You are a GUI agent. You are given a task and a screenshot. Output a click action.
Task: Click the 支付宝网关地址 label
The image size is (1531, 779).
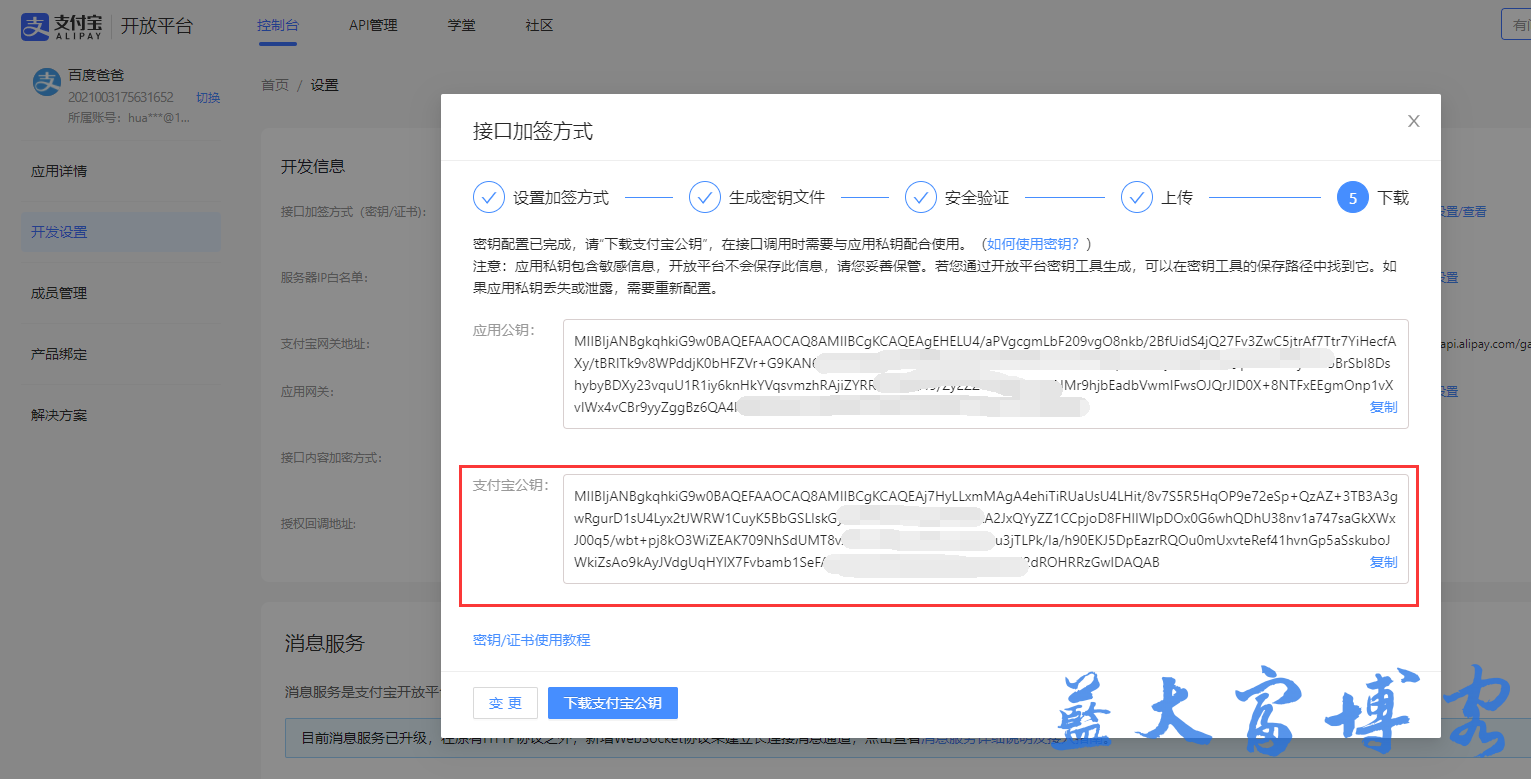[325, 344]
